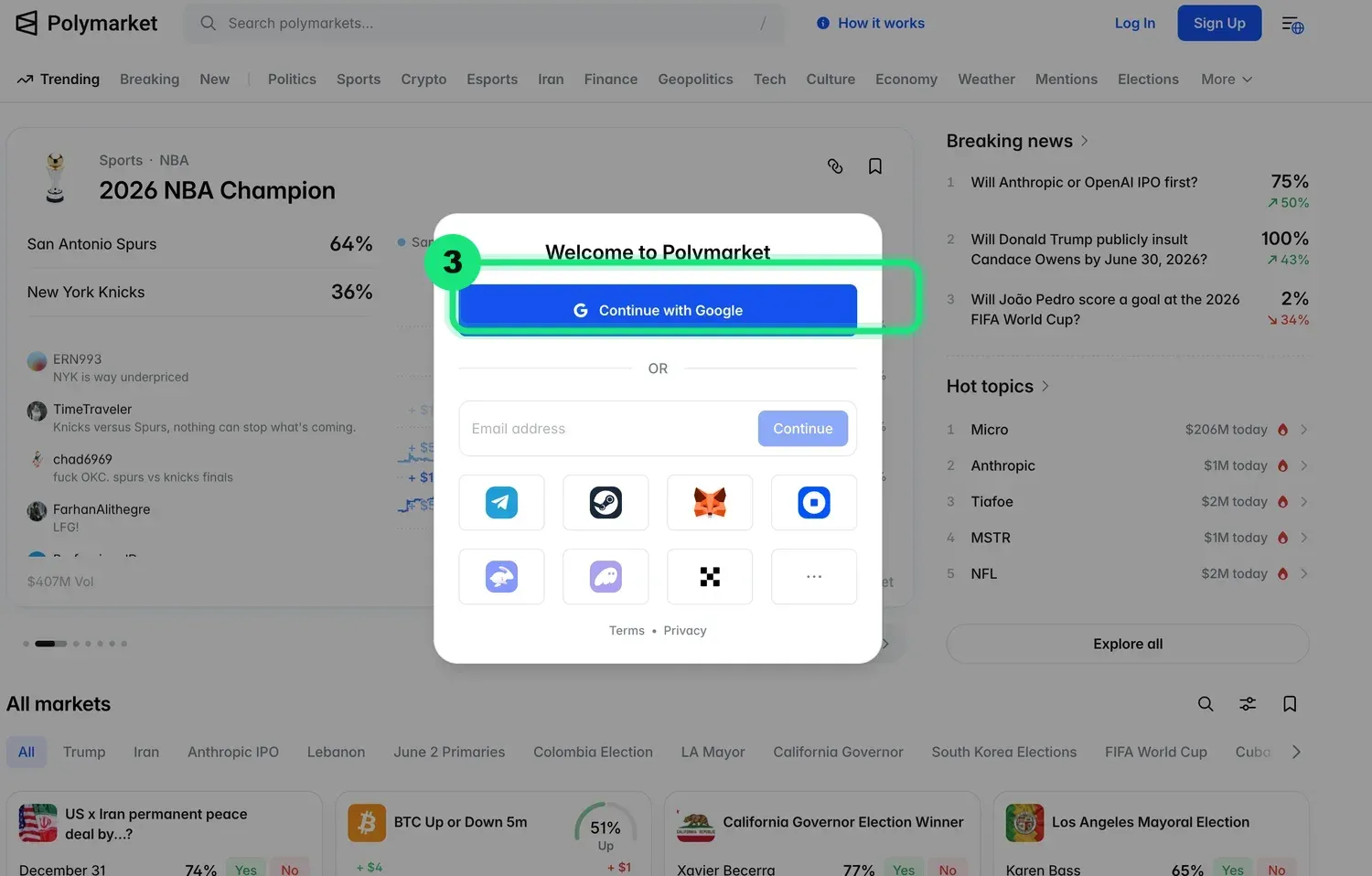The image size is (1372, 876).
Task: Bookmark the 2026 NBA Champion market
Action: [x=875, y=166]
